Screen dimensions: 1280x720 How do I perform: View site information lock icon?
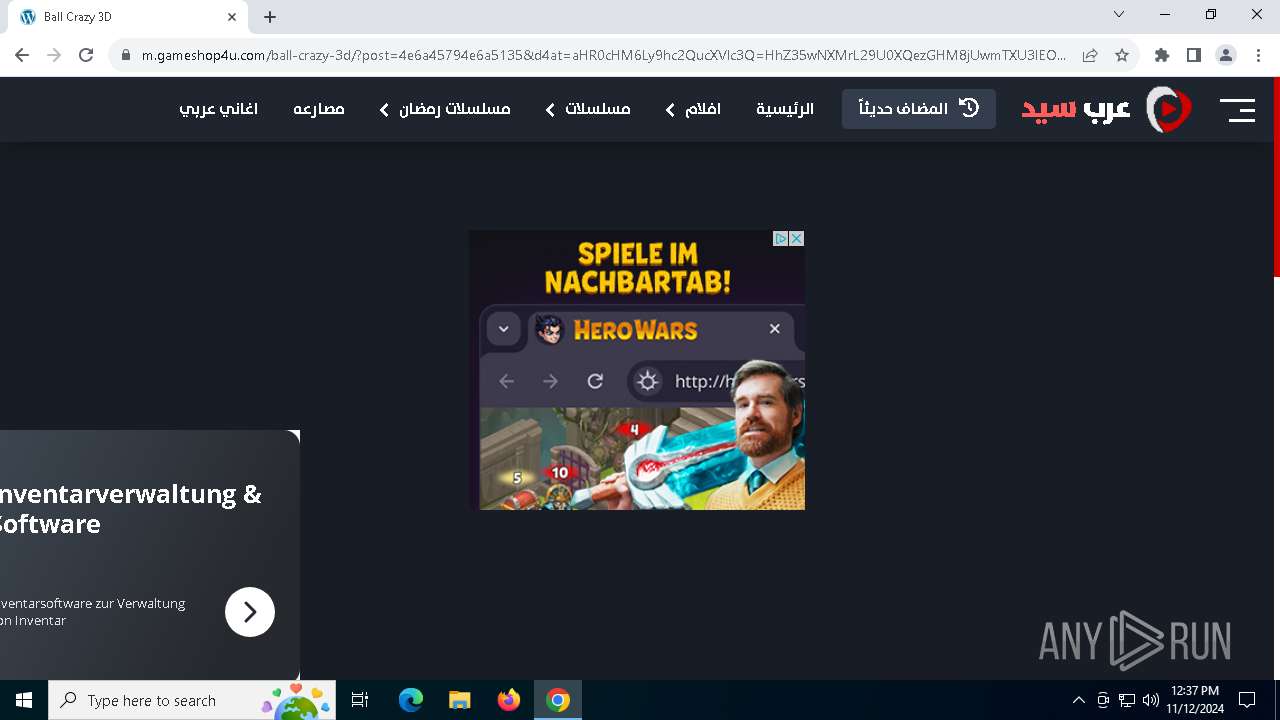coord(126,55)
